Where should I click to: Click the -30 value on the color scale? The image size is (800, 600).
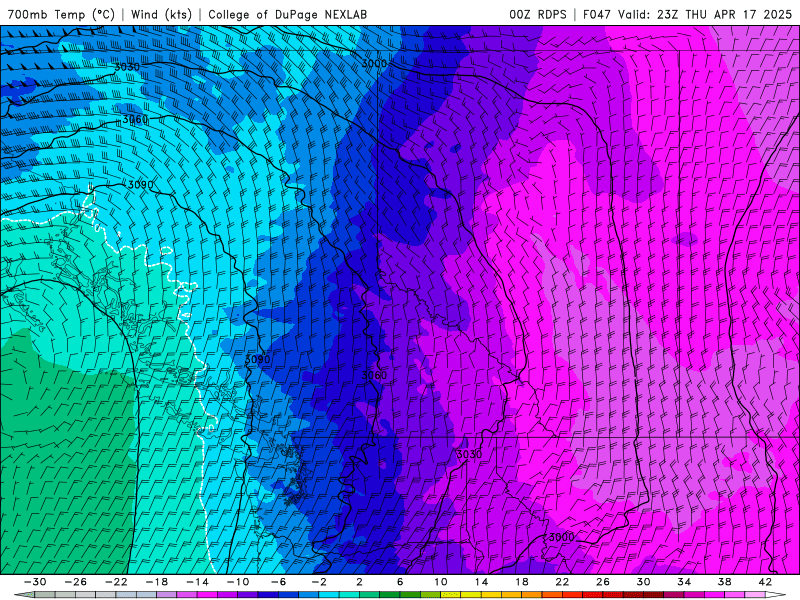[35, 582]
